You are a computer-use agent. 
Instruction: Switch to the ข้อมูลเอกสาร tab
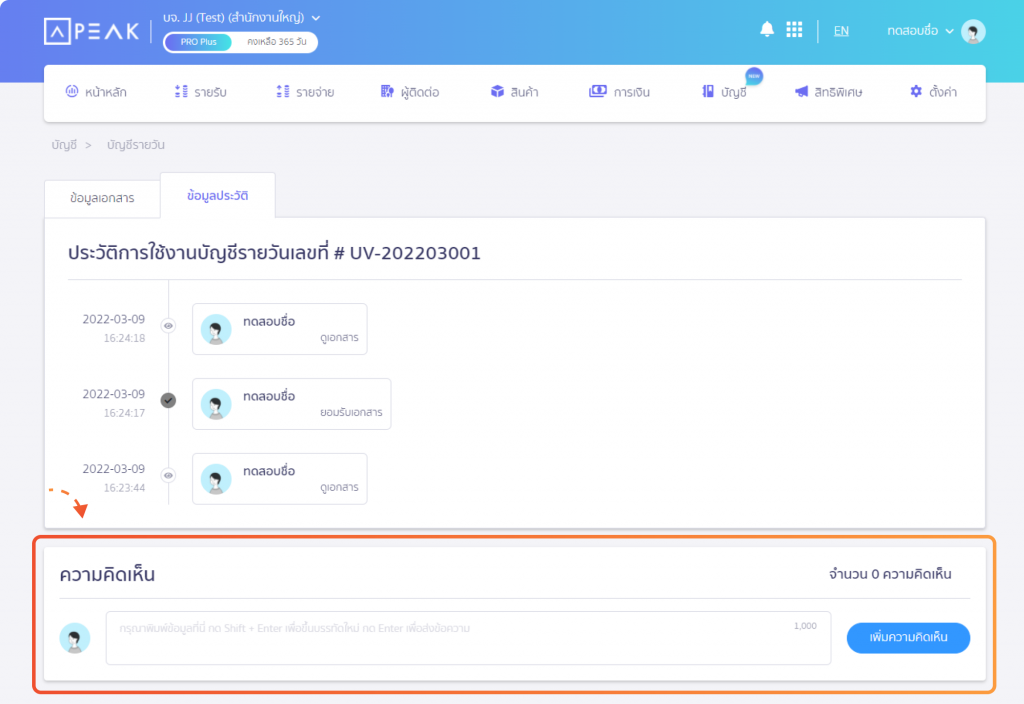[x=102, y=198]
